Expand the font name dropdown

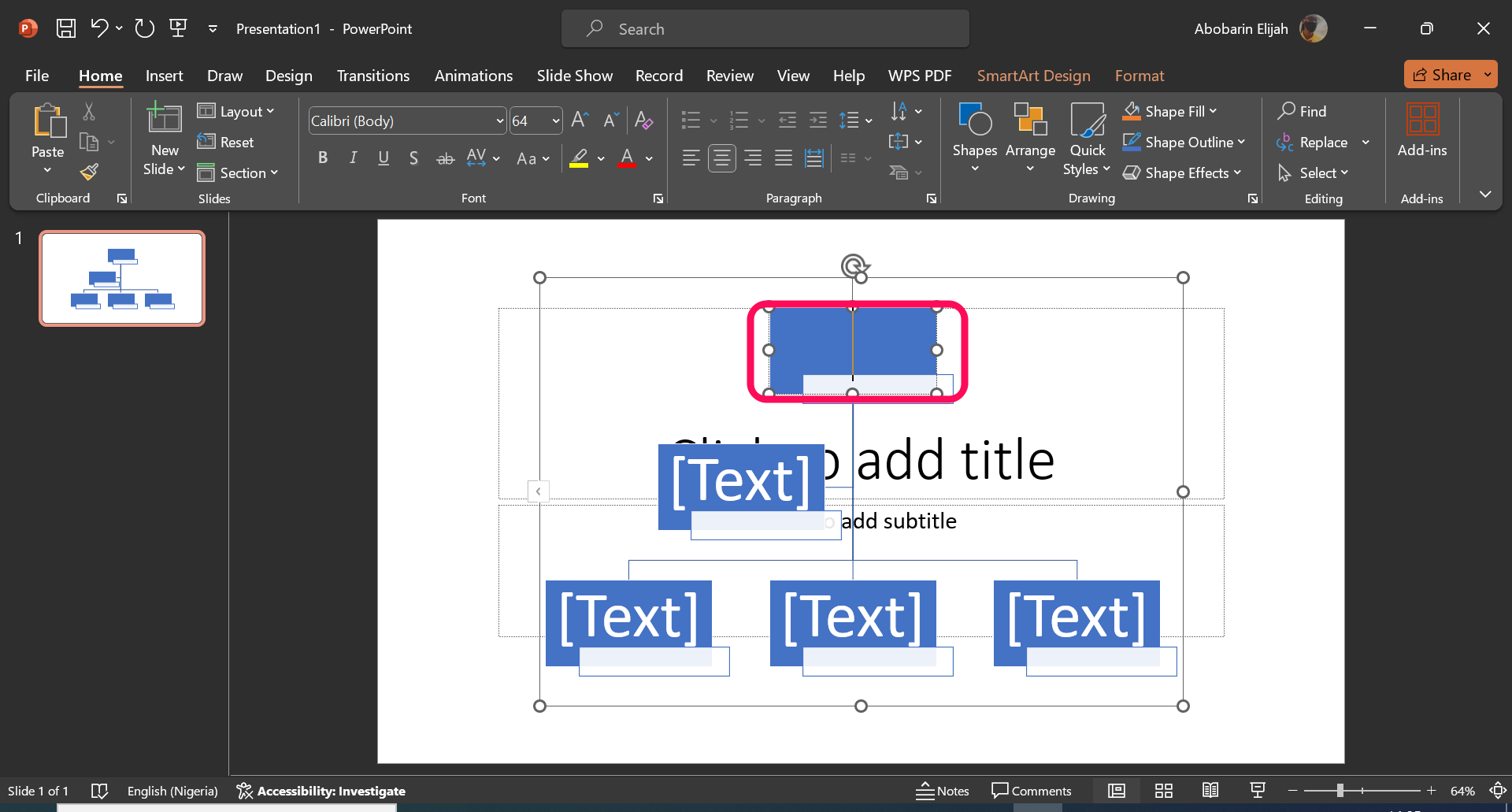[x=499, y=121]
